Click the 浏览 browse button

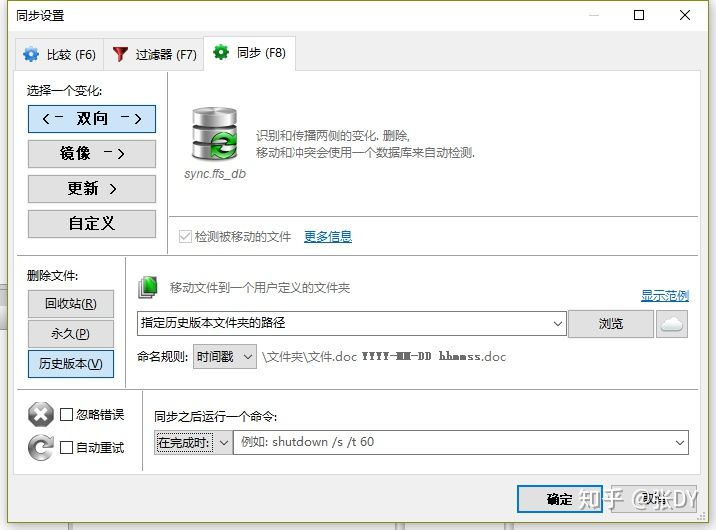pos(611,324)
